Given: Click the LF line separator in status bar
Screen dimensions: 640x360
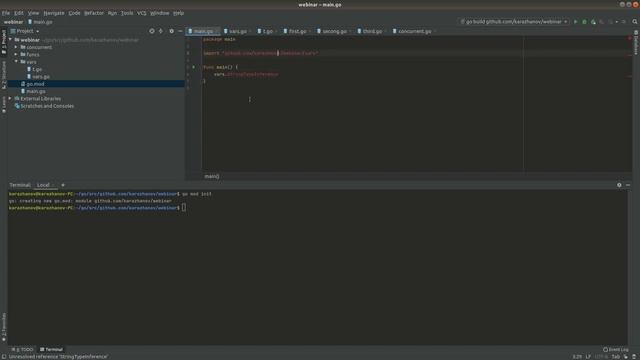Looking at the screenshot, I should point(588,357).
